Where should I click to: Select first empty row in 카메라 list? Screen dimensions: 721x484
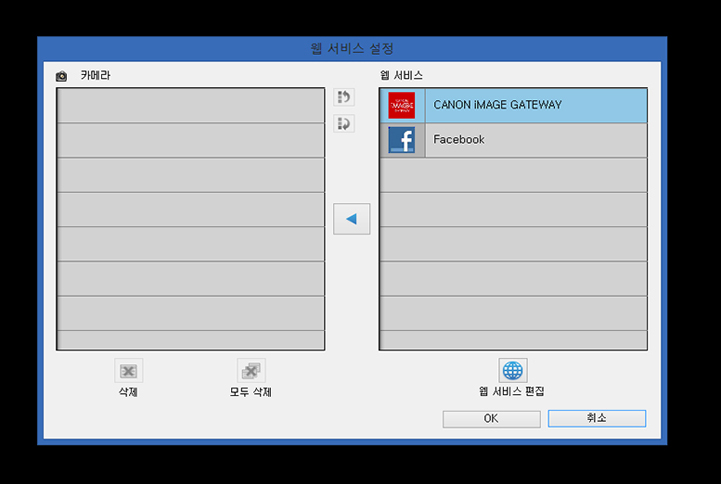point(190,106)
